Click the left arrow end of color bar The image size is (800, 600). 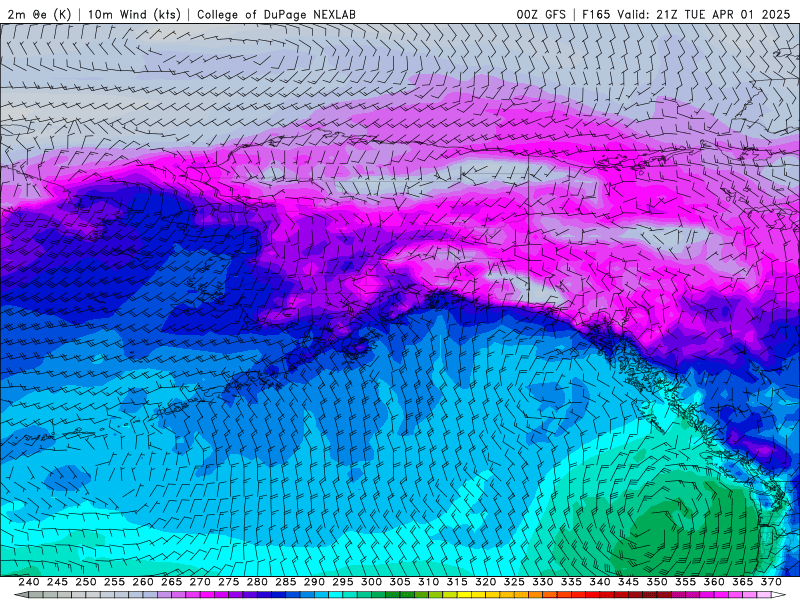[21, 595]
